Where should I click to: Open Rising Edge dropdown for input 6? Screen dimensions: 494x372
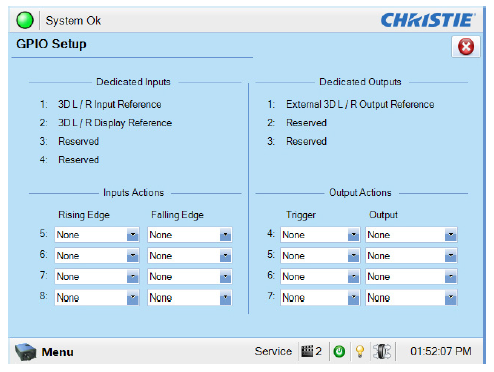(97, 256)
